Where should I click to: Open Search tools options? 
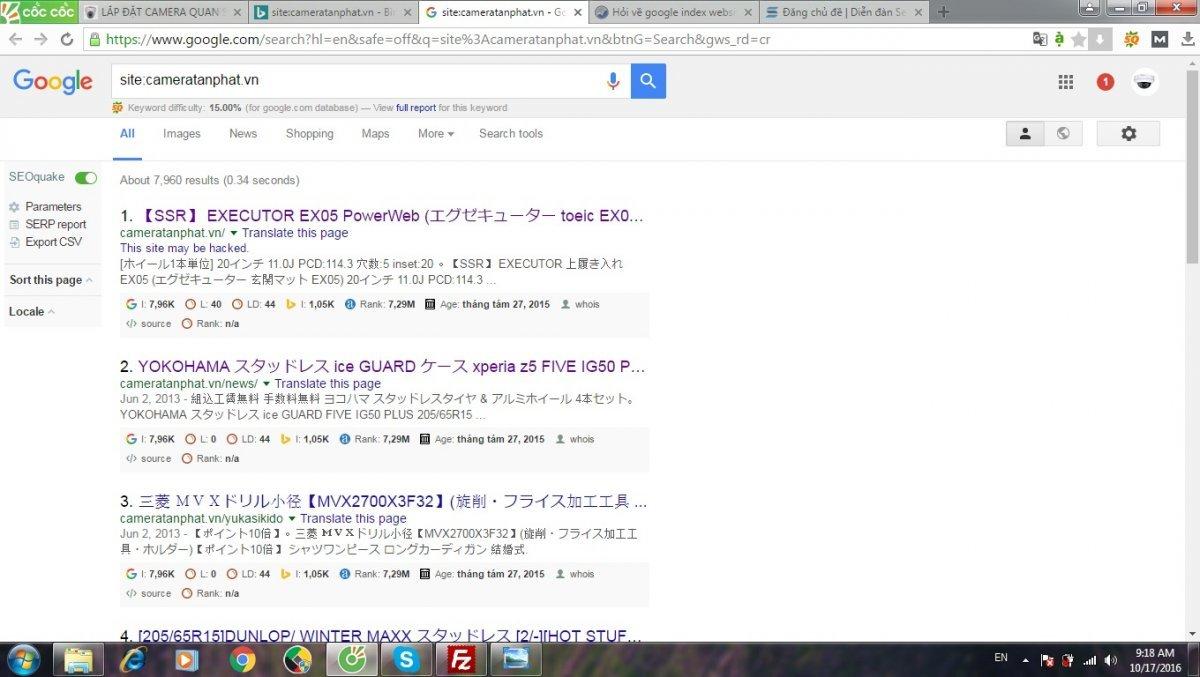[x=511, y=134]
